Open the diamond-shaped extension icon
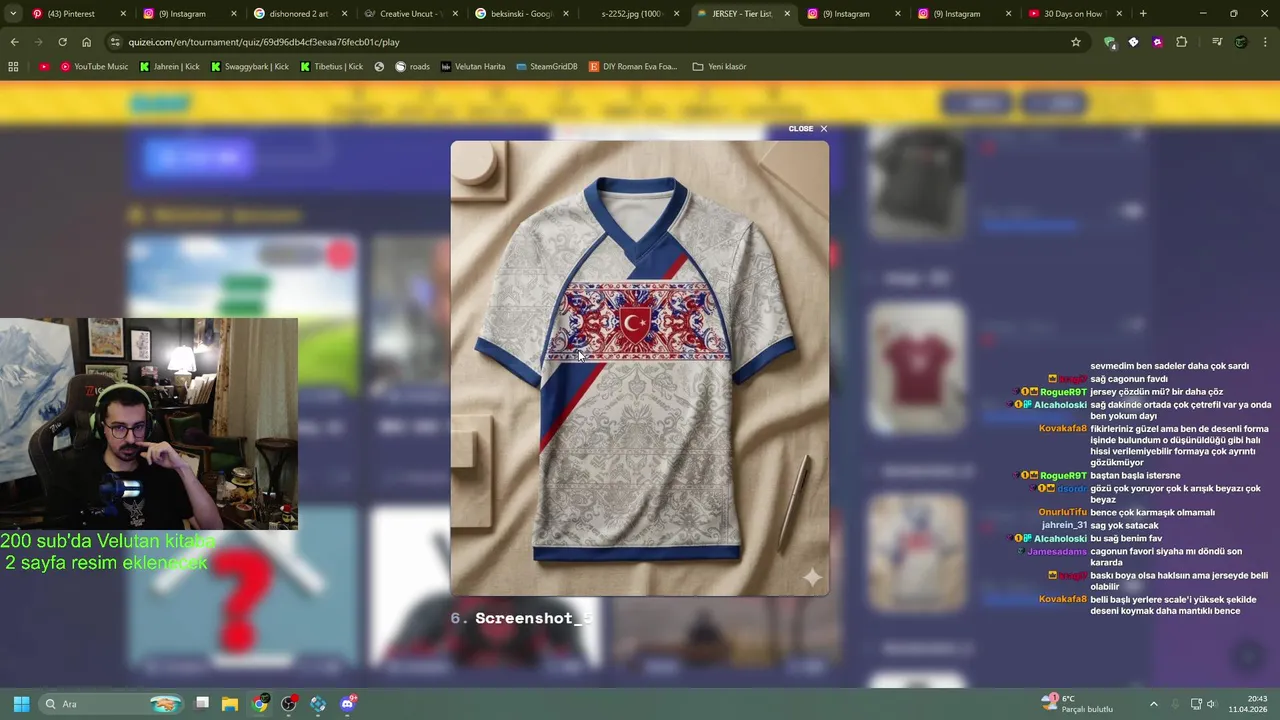This screenshot has height=720, width=1280. [1133, 42]
